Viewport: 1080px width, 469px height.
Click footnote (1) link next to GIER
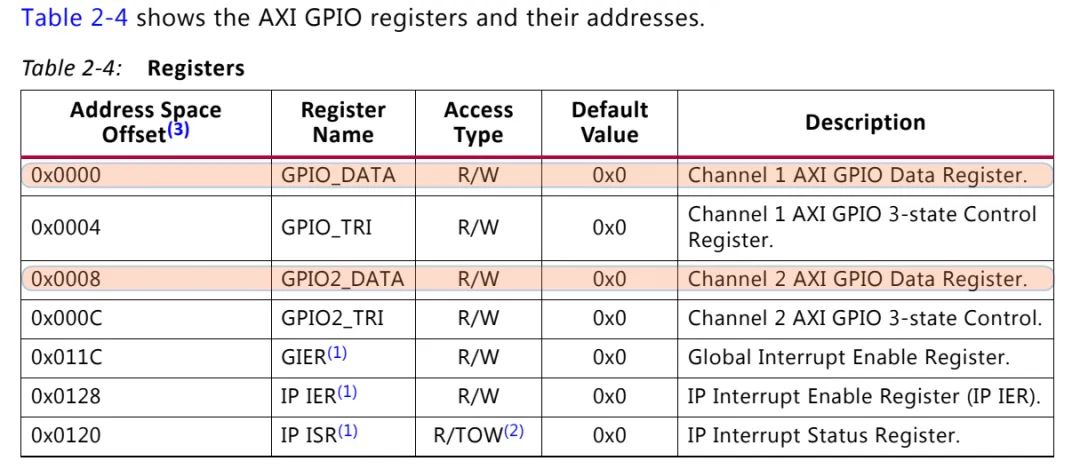click(x=337, y=353)
